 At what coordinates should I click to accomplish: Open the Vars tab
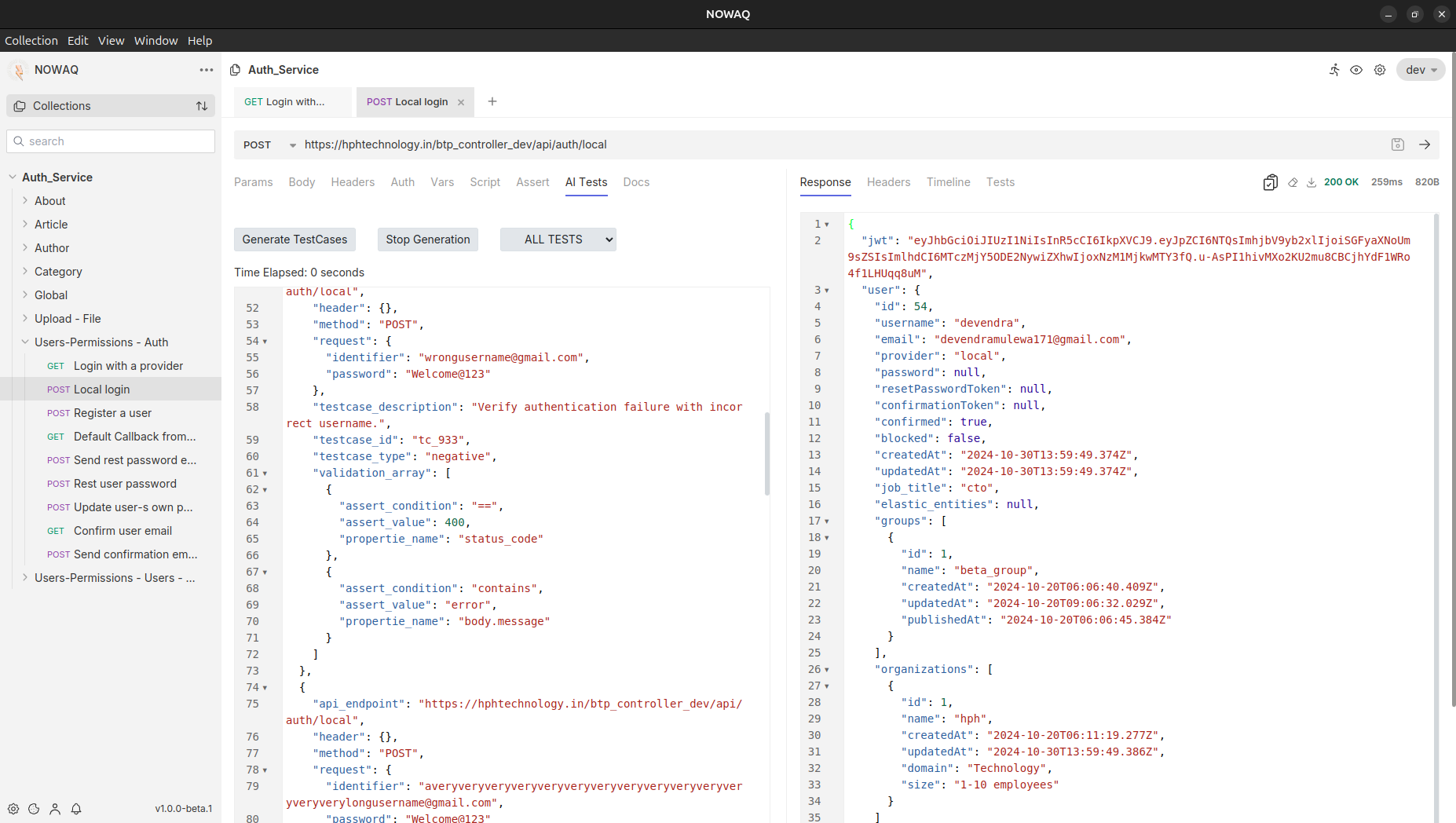pos(442,182)
